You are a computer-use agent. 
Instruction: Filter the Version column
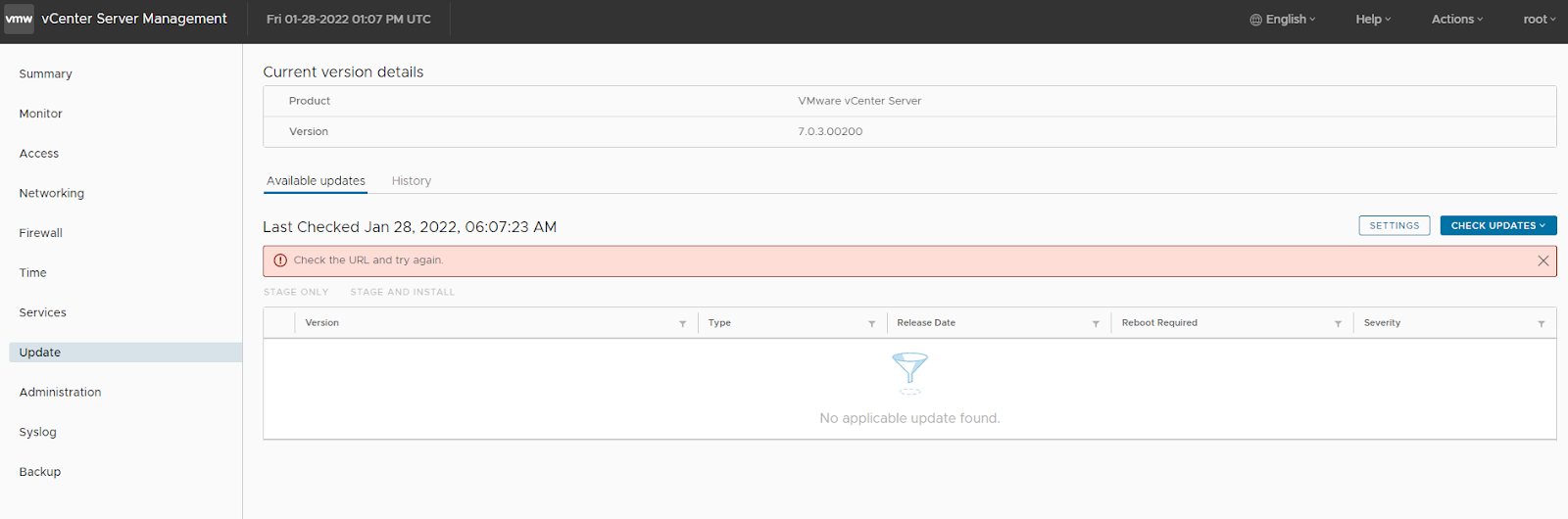[682, 323]
